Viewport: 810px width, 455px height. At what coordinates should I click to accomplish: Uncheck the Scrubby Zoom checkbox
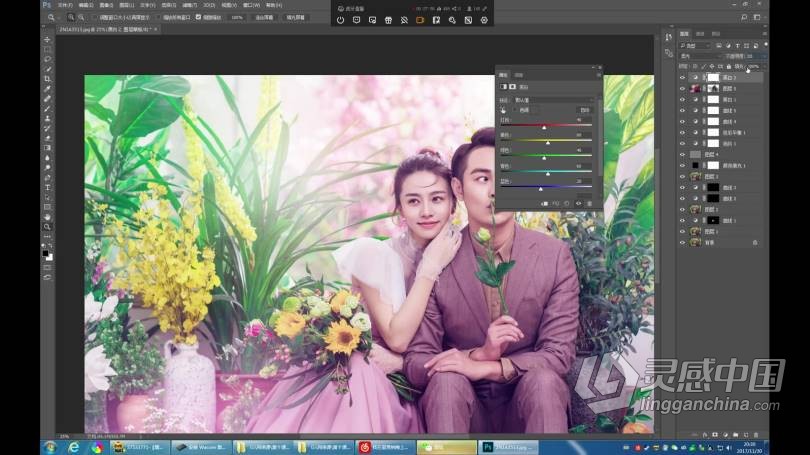(198, 17)
